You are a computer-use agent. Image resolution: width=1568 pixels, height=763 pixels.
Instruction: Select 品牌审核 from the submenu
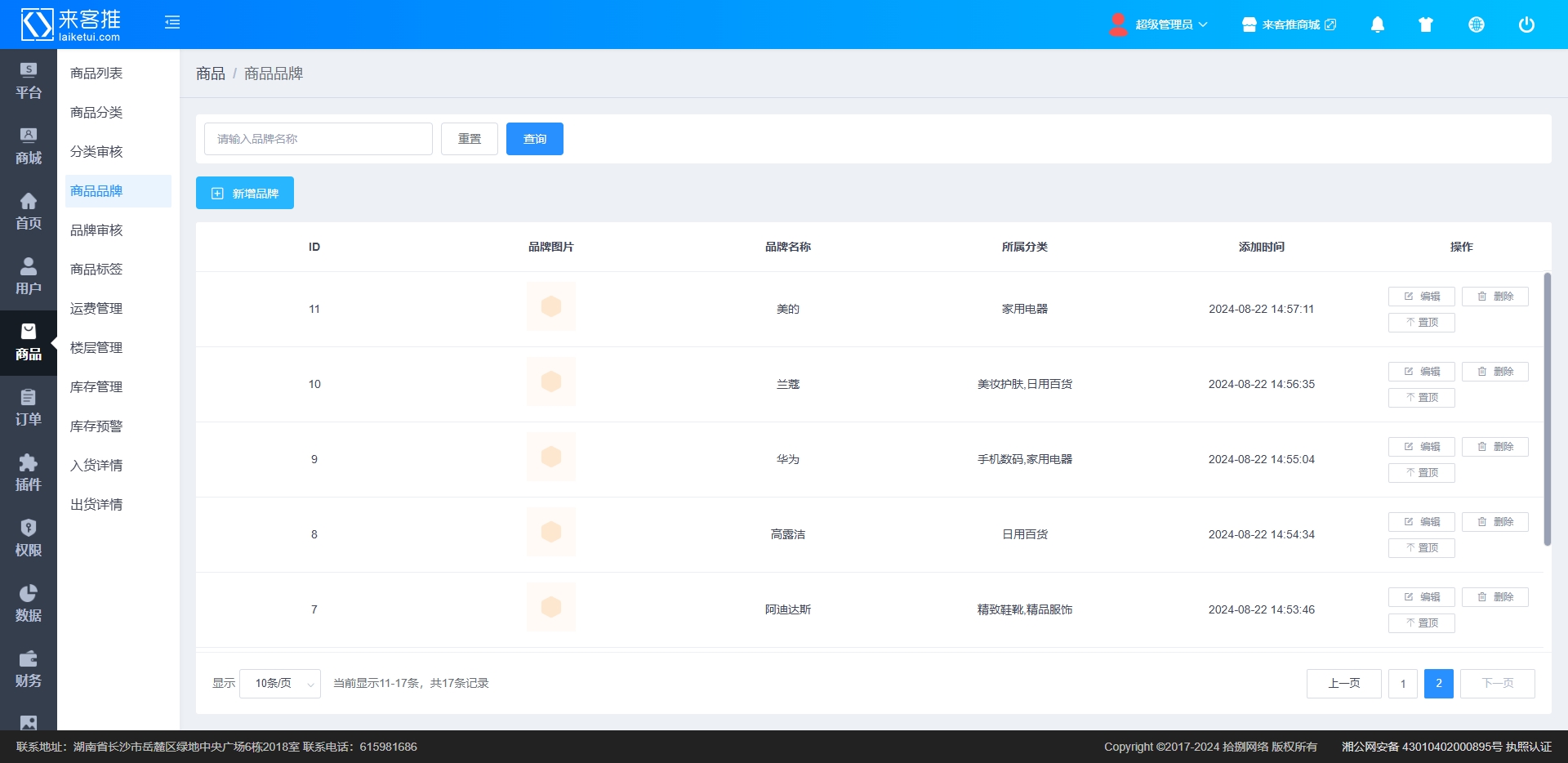click(x=96, y=230)
